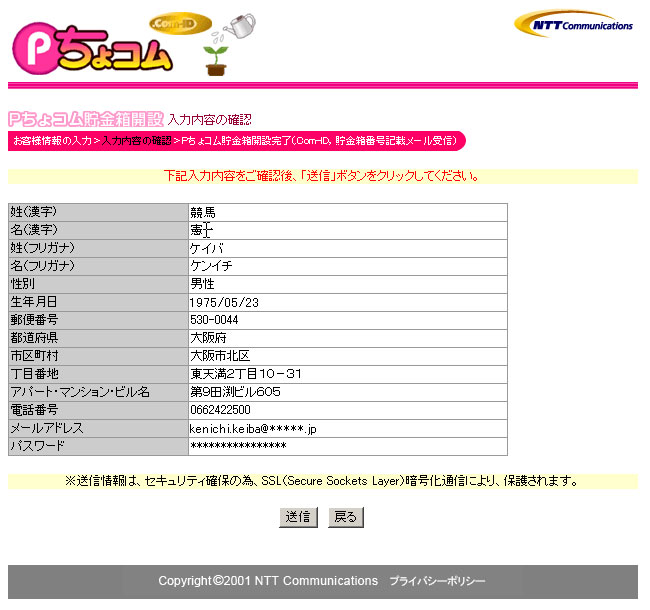Image resolution: width=650 pixels, height=610 pixels.
Task: Click the prefecture value 大阪府
Action: (208, 338)
